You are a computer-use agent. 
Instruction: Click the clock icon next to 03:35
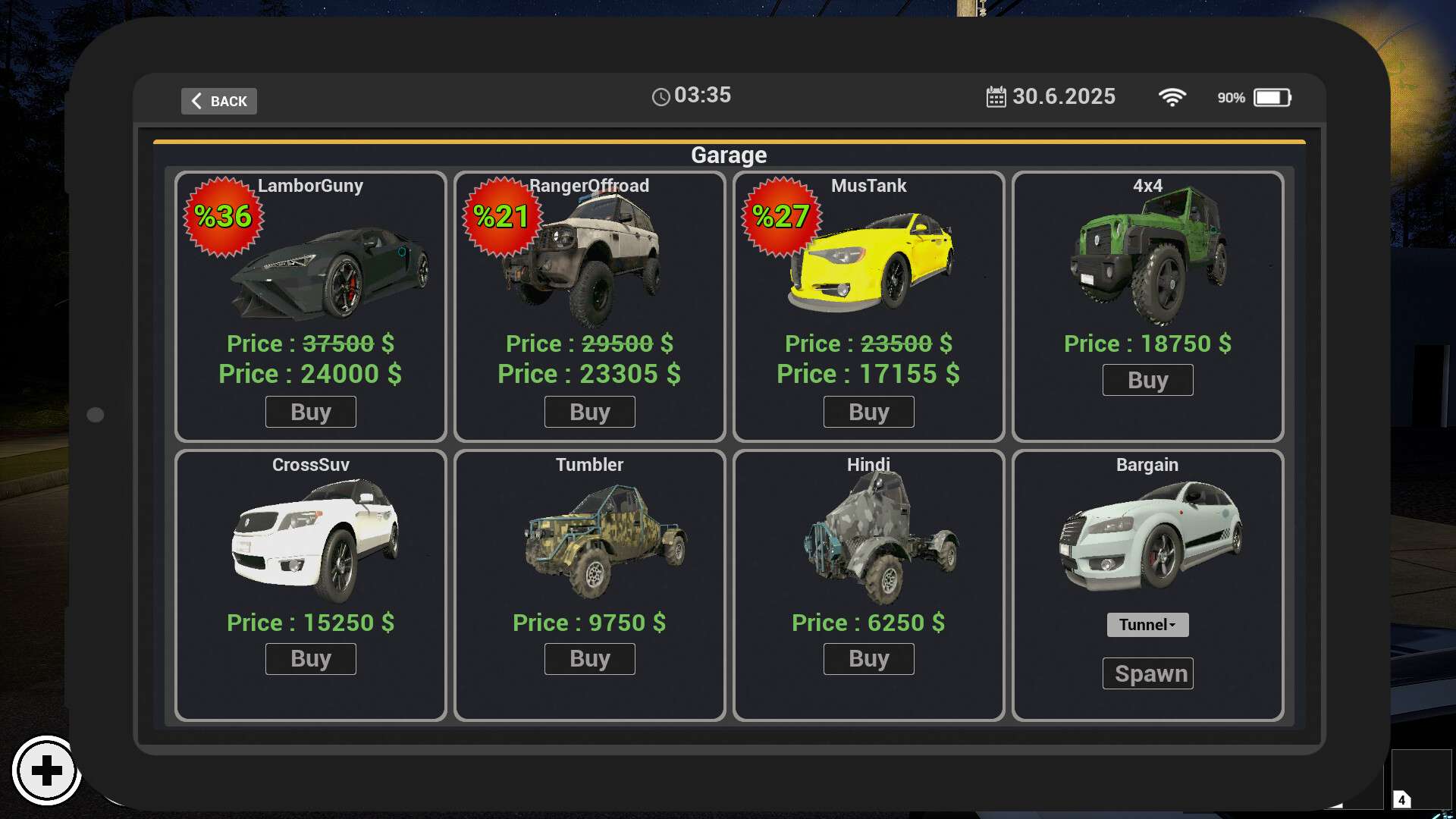pyautogui.click(x=661, y=96)
